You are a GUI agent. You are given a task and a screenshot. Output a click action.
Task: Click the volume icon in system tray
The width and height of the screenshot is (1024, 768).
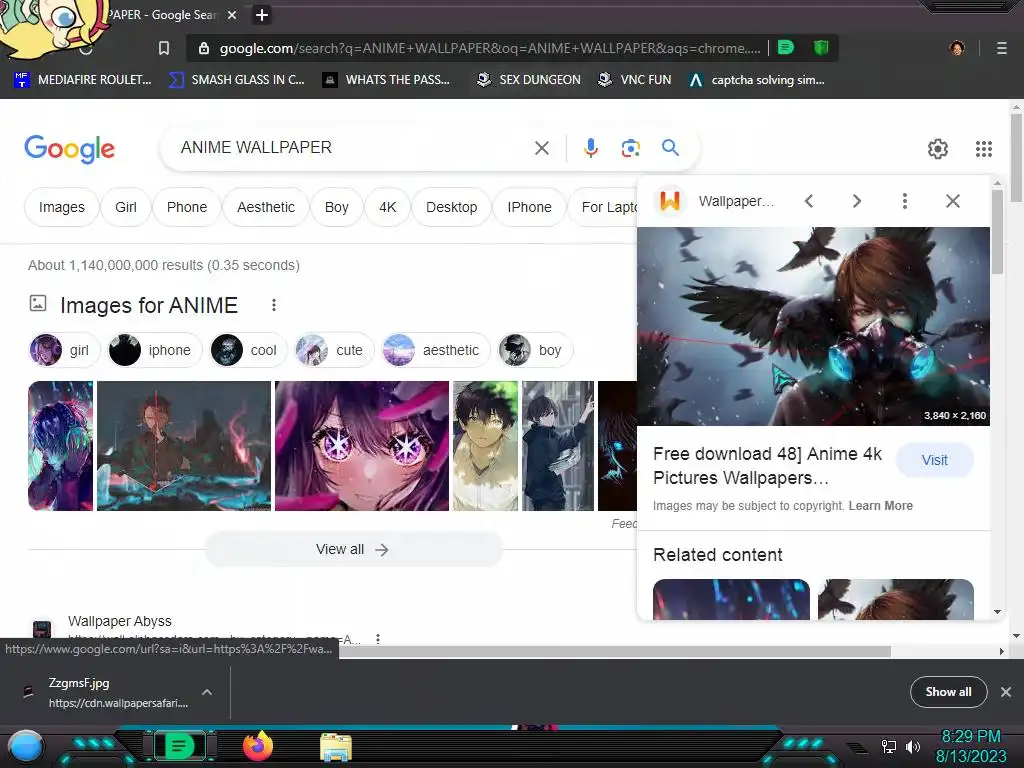pyautogui.click(x=913, y=746)
